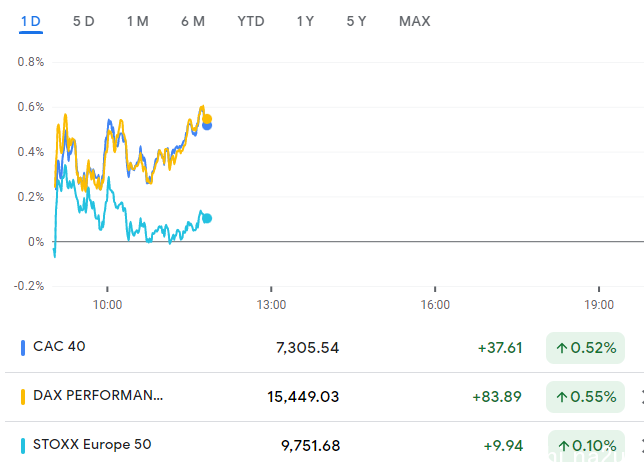Show the 6M chart range
This screenshot has width=644, height=468.
tap(193, 21)
